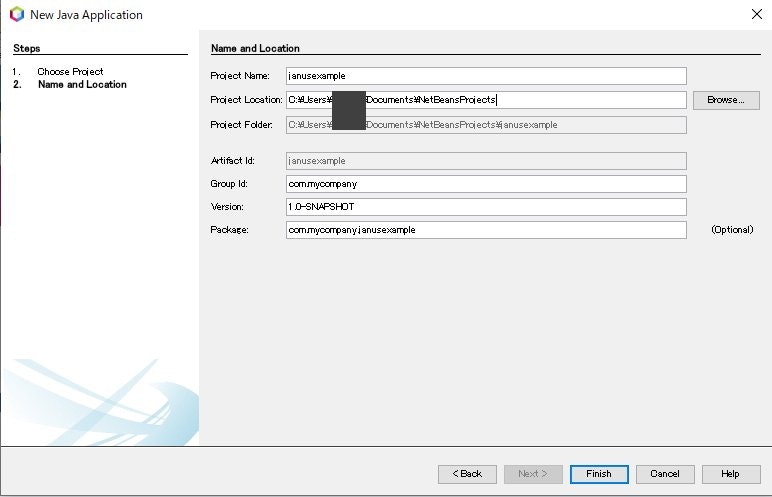
Task: Focus the Project Name field
Action: [486, 76]
